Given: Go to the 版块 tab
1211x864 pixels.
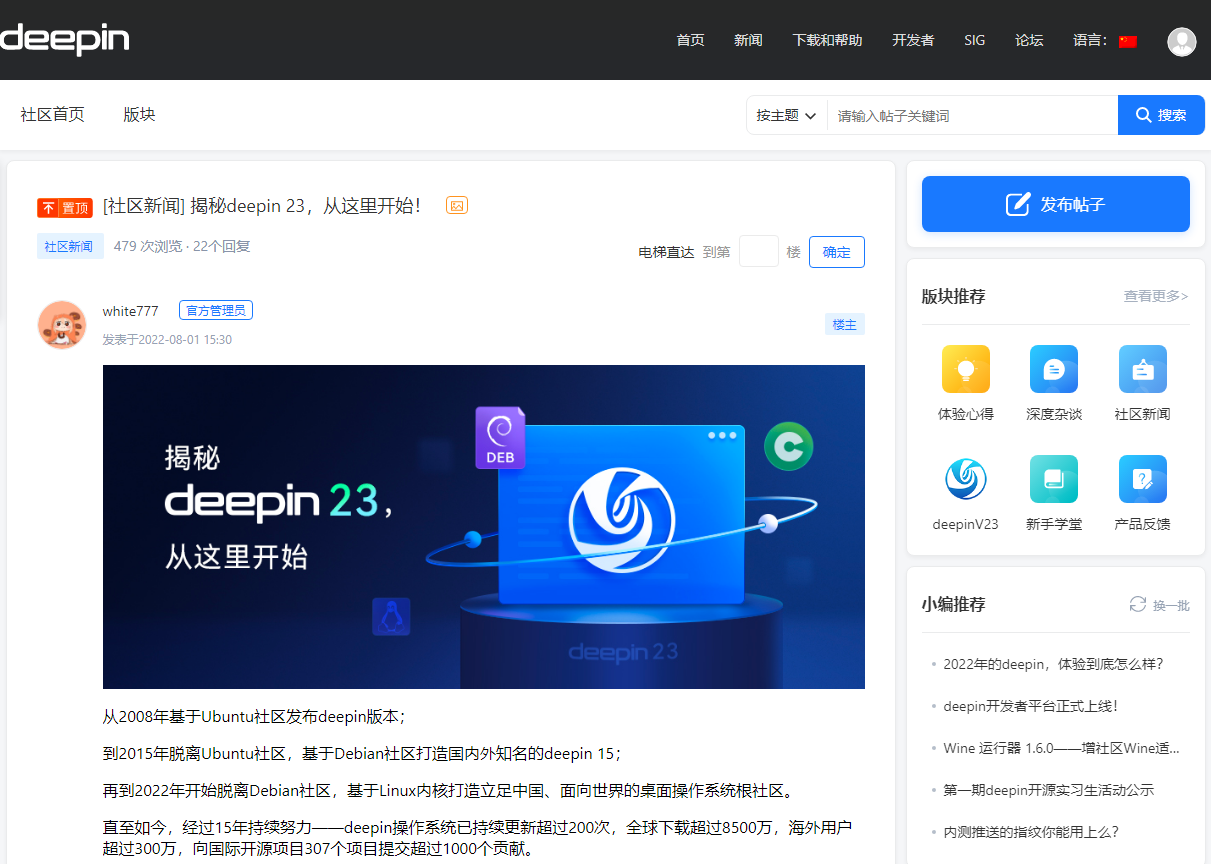Looking at the screenshot, I should coord(139,114).
